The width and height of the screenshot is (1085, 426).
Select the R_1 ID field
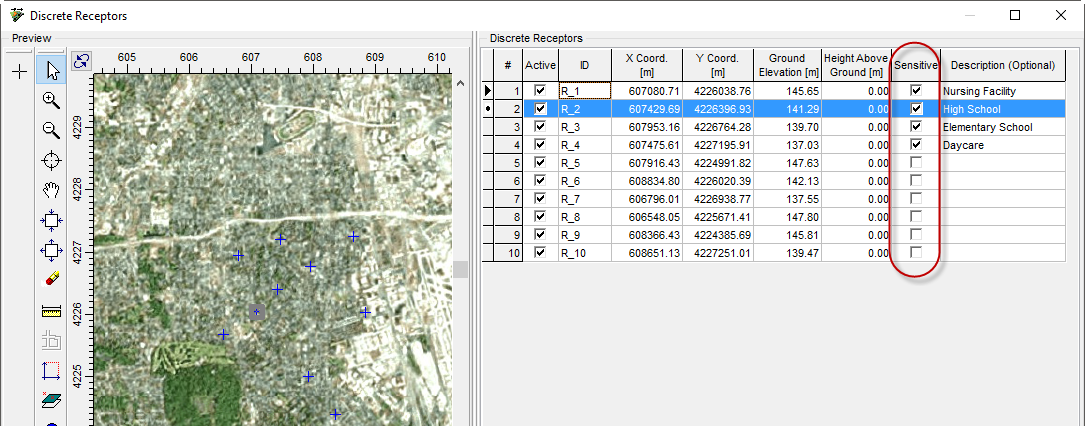tap(584, 91)
